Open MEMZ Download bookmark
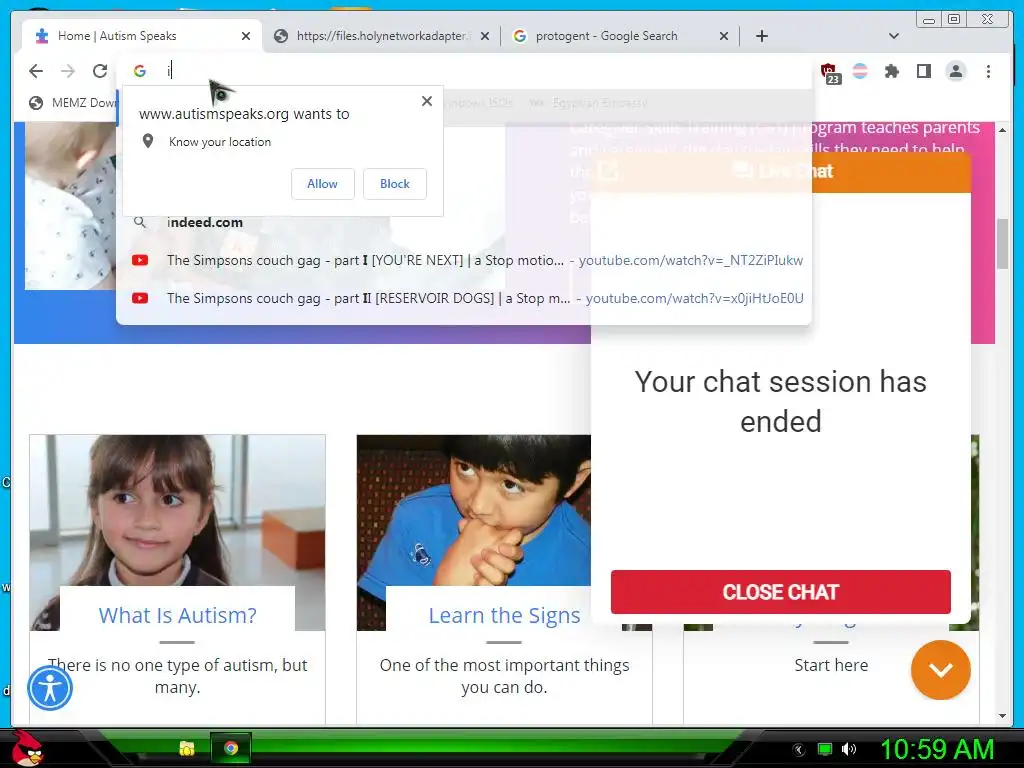 (72, 103)
